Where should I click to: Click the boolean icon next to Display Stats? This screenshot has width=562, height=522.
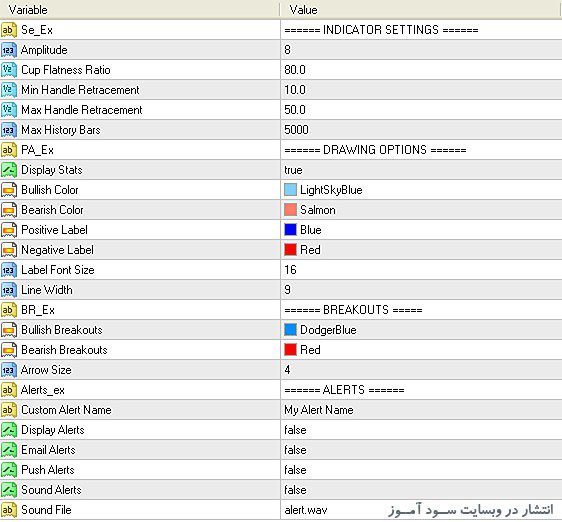(9, 170)
